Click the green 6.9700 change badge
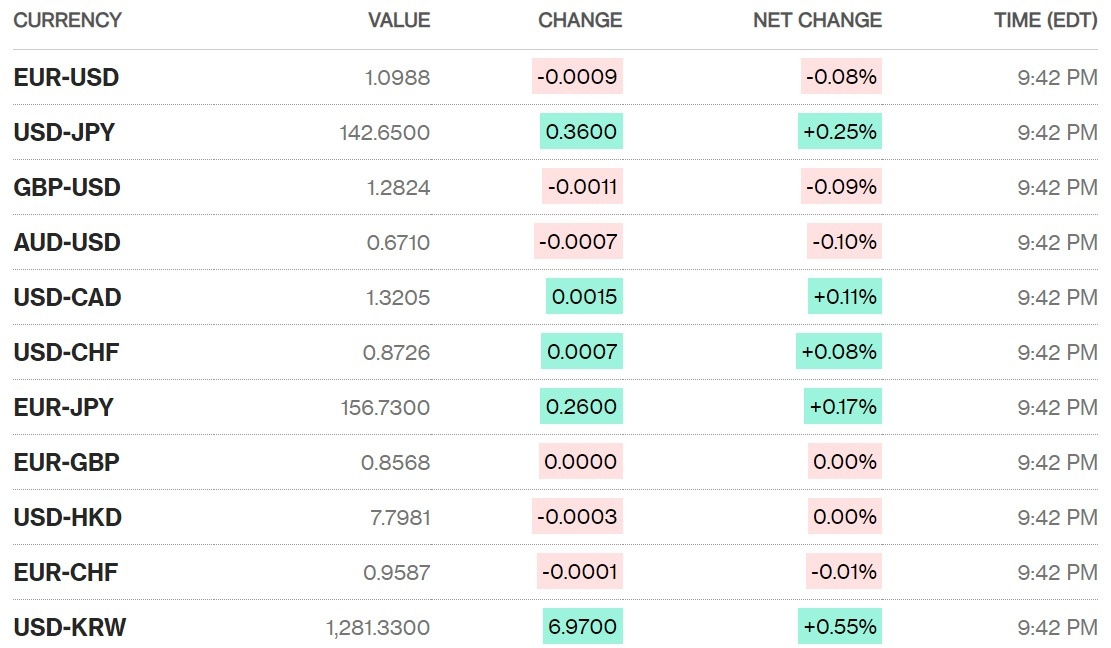 [x=582, y=627]
